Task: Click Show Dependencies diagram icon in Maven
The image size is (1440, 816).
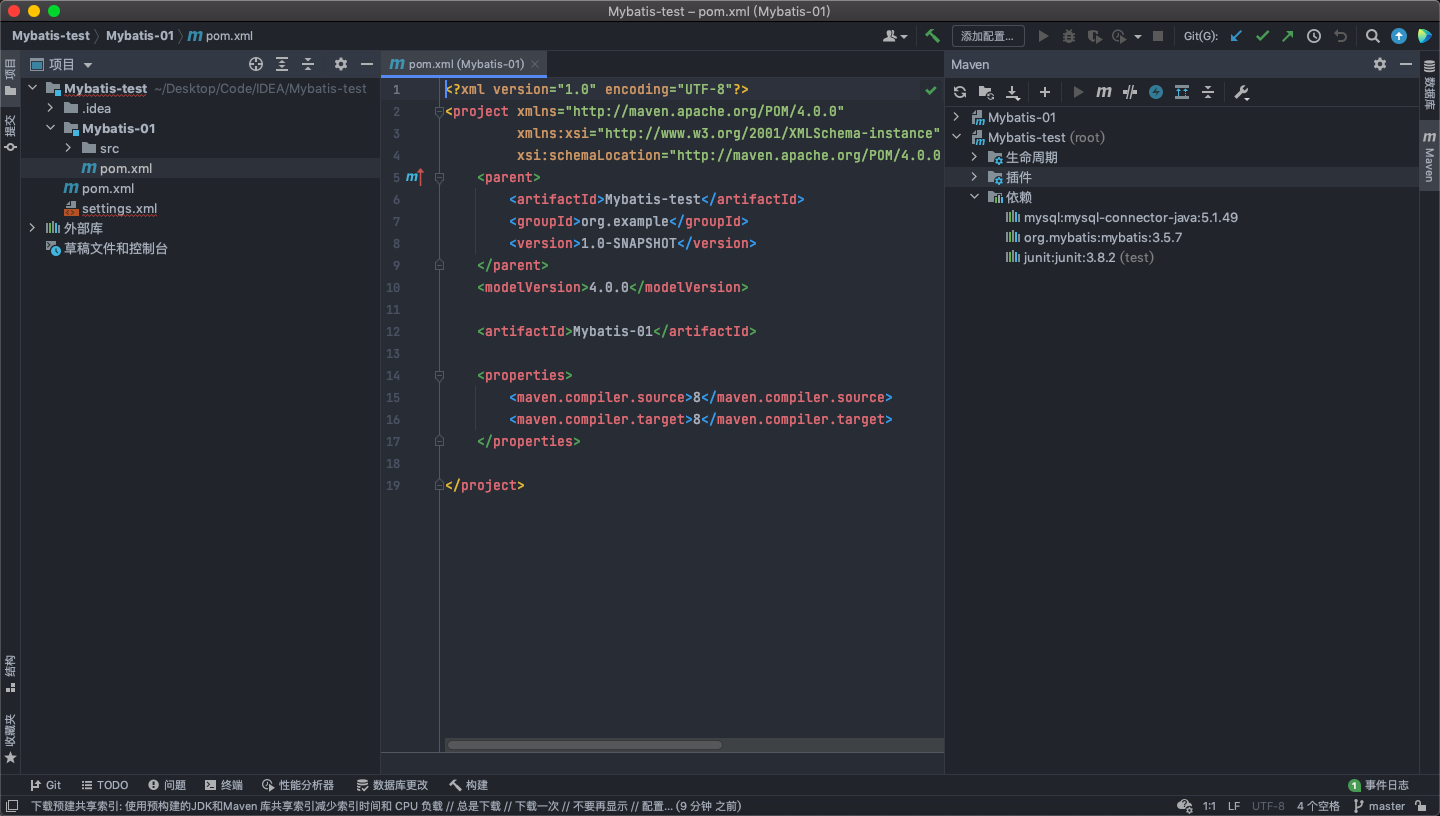Action: point(1182,92)
